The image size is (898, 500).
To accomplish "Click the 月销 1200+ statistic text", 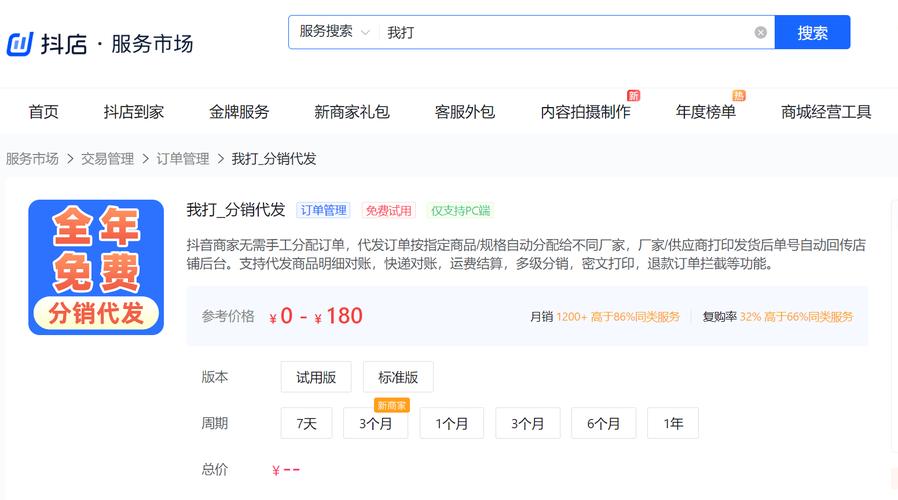I will point(605,317).
